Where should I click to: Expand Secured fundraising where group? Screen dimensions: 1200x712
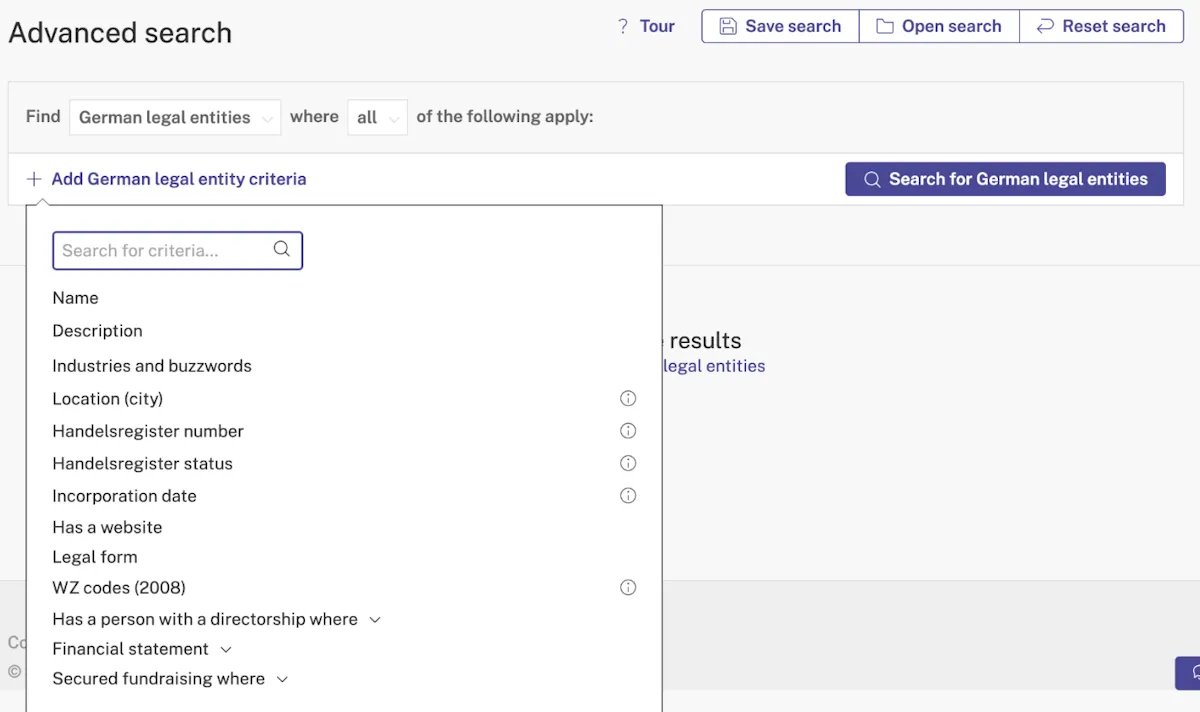(x=170, y=679)
